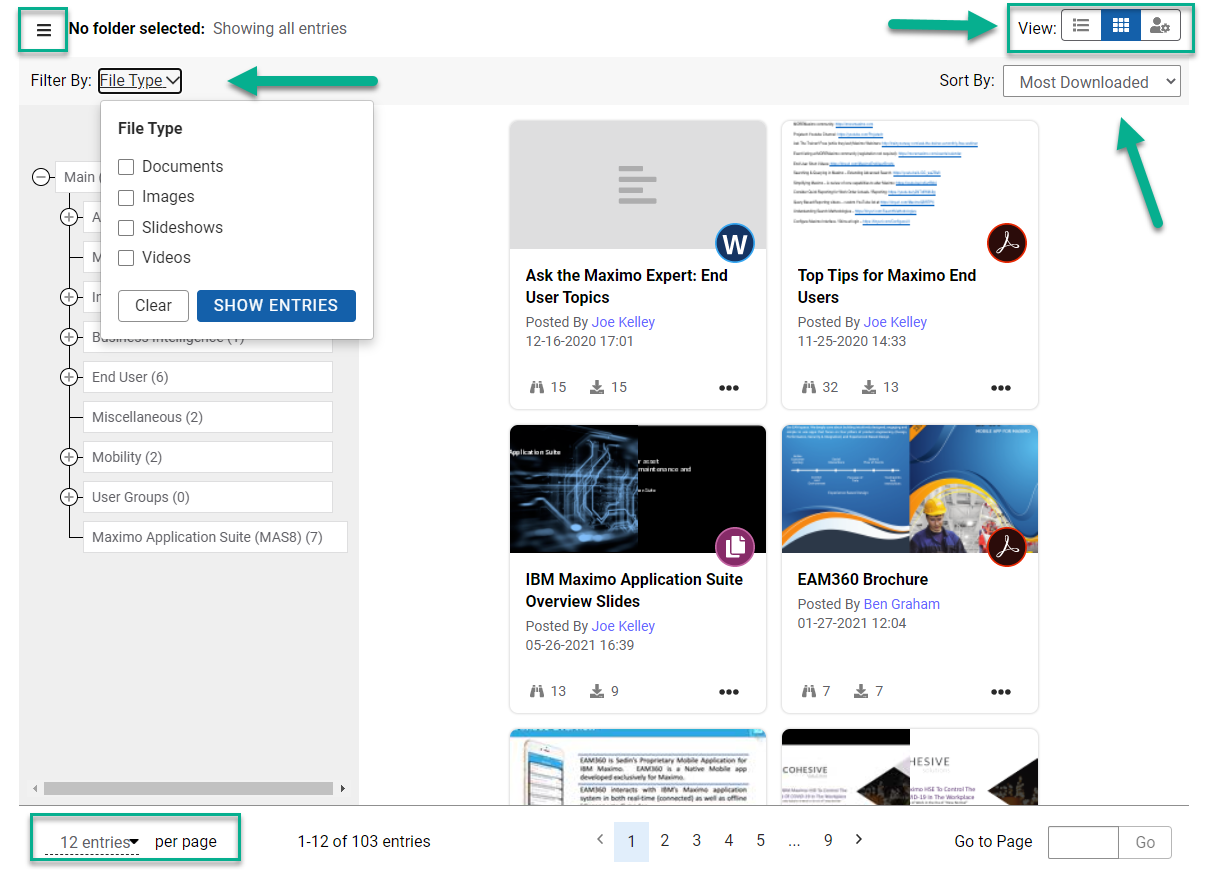Go to next page arrow

[859, 839]
